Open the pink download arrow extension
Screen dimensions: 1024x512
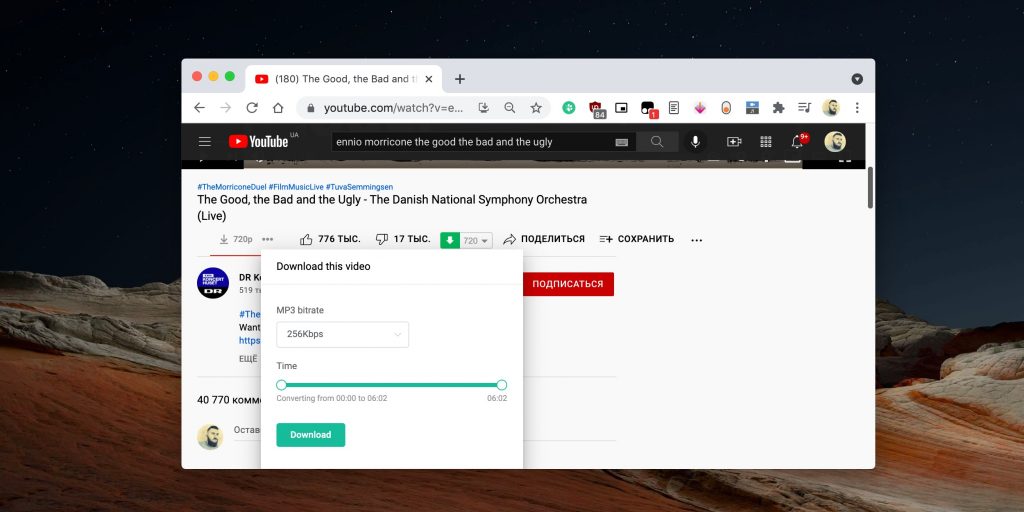tap(699, 108)
